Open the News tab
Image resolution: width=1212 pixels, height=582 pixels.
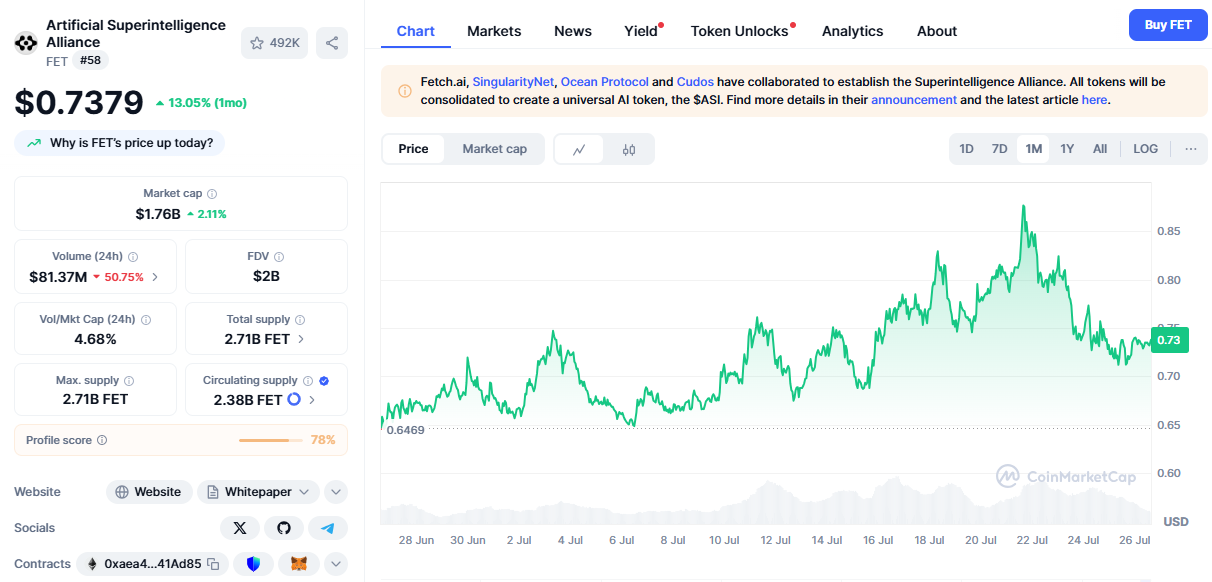point(573,31)
